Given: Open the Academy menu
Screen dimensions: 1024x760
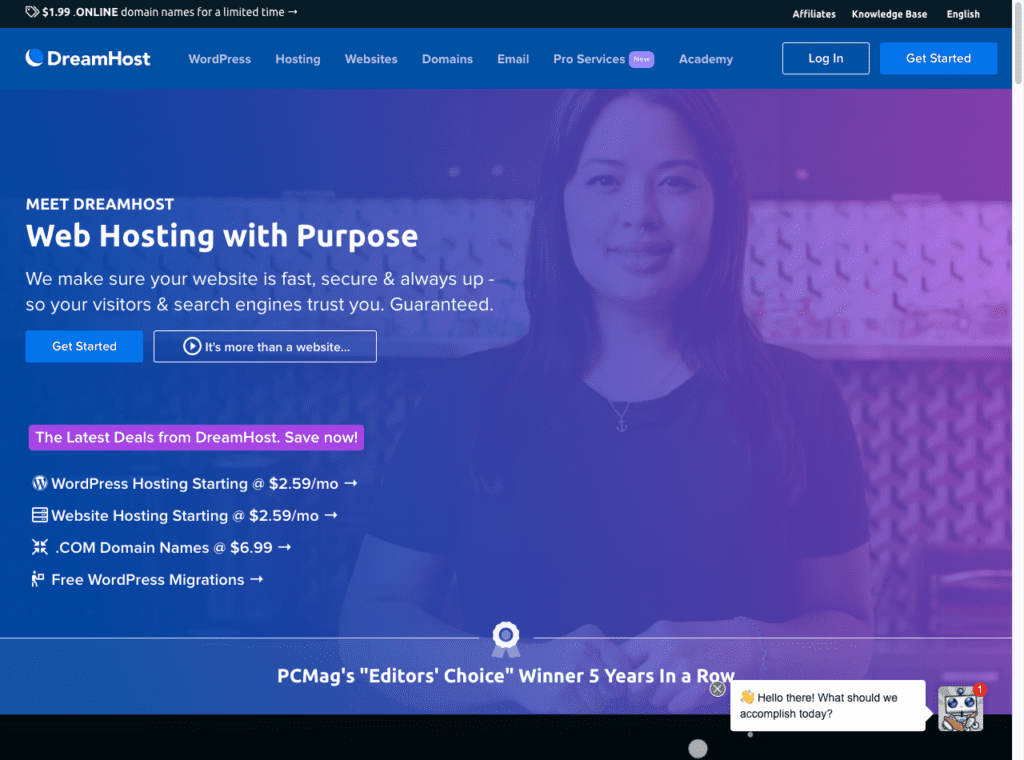Looking at the screenshot, I should click(x=706, y=59).
